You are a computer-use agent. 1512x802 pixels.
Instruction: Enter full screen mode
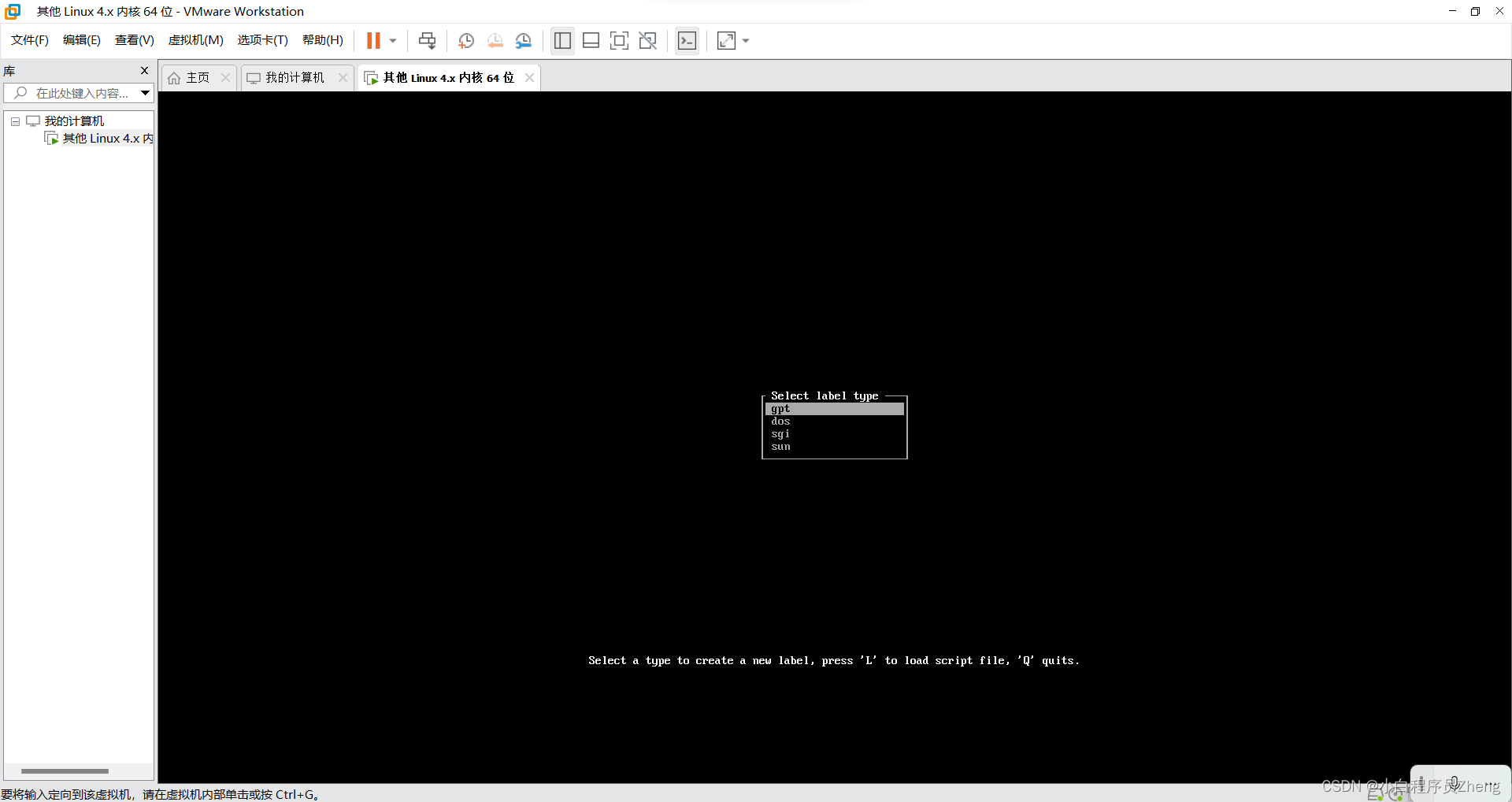click(620, 40)
